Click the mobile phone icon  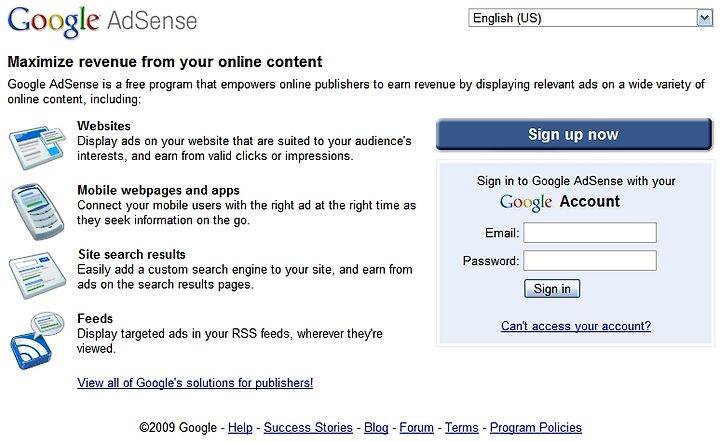pos(37,212)
